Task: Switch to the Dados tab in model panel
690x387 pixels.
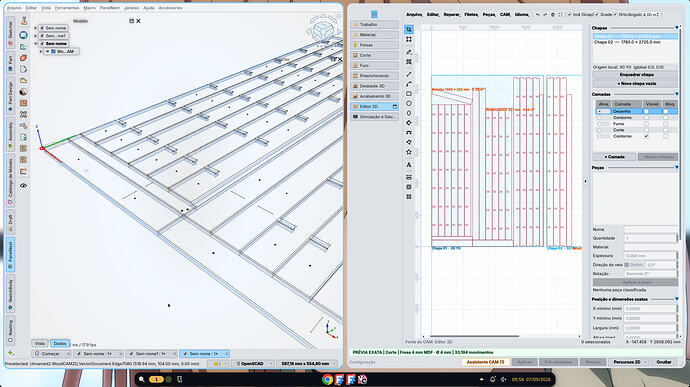Action: click(x=60, y=343)
